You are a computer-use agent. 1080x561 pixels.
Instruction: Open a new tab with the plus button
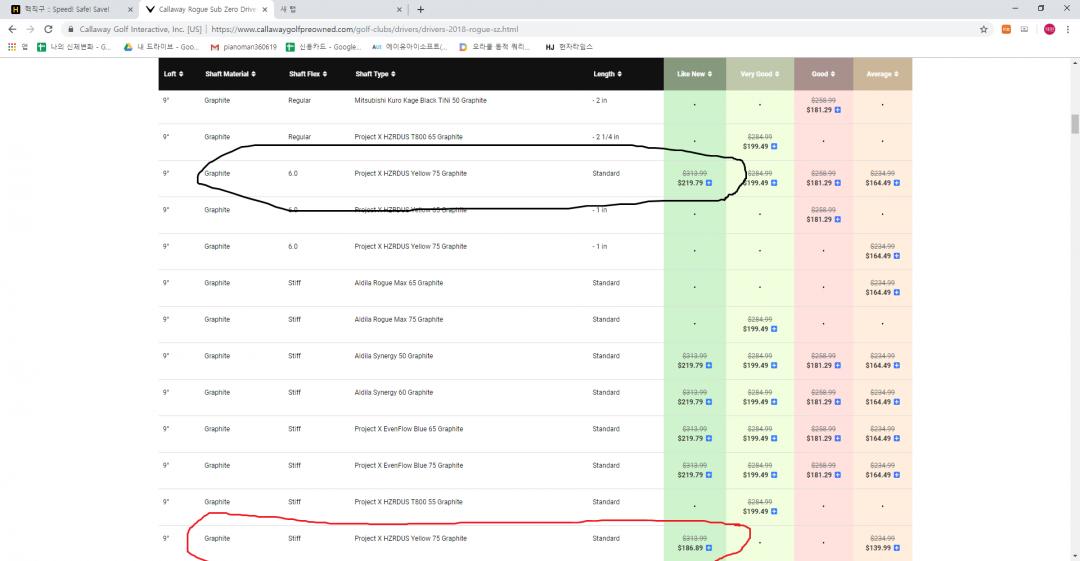tap(420, 9)
